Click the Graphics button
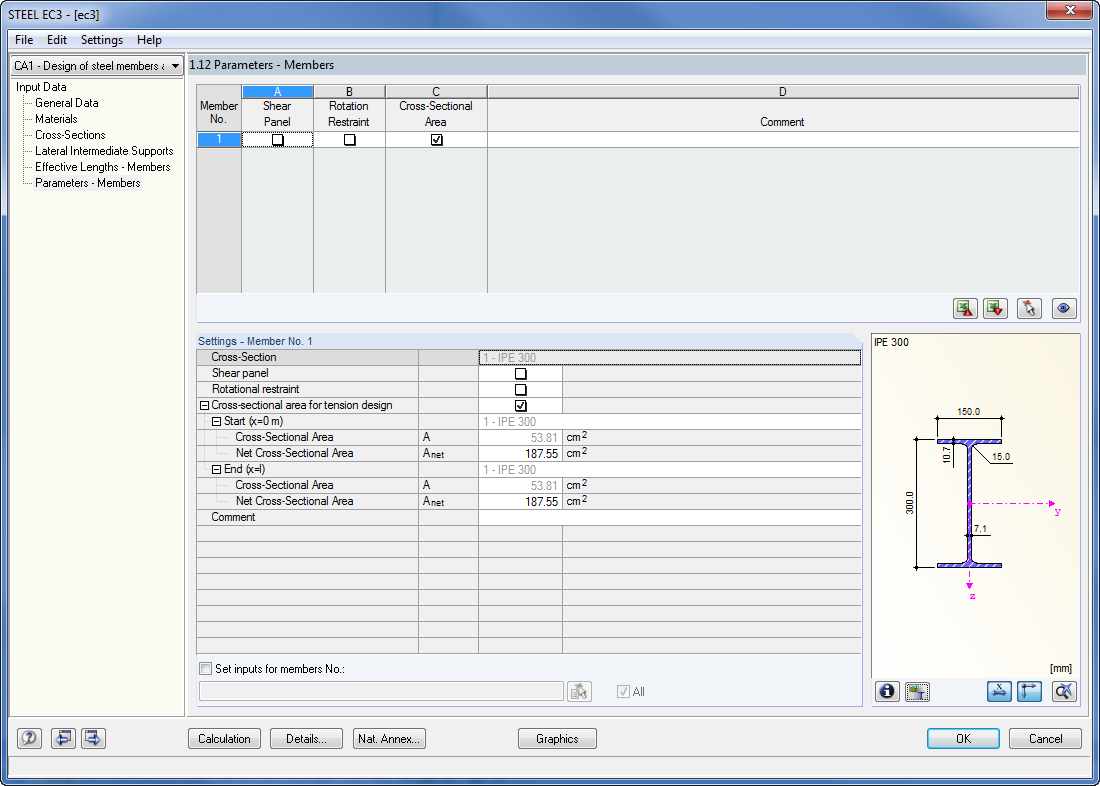Viewport: 1100px width, 786px height. click(557, 738)
